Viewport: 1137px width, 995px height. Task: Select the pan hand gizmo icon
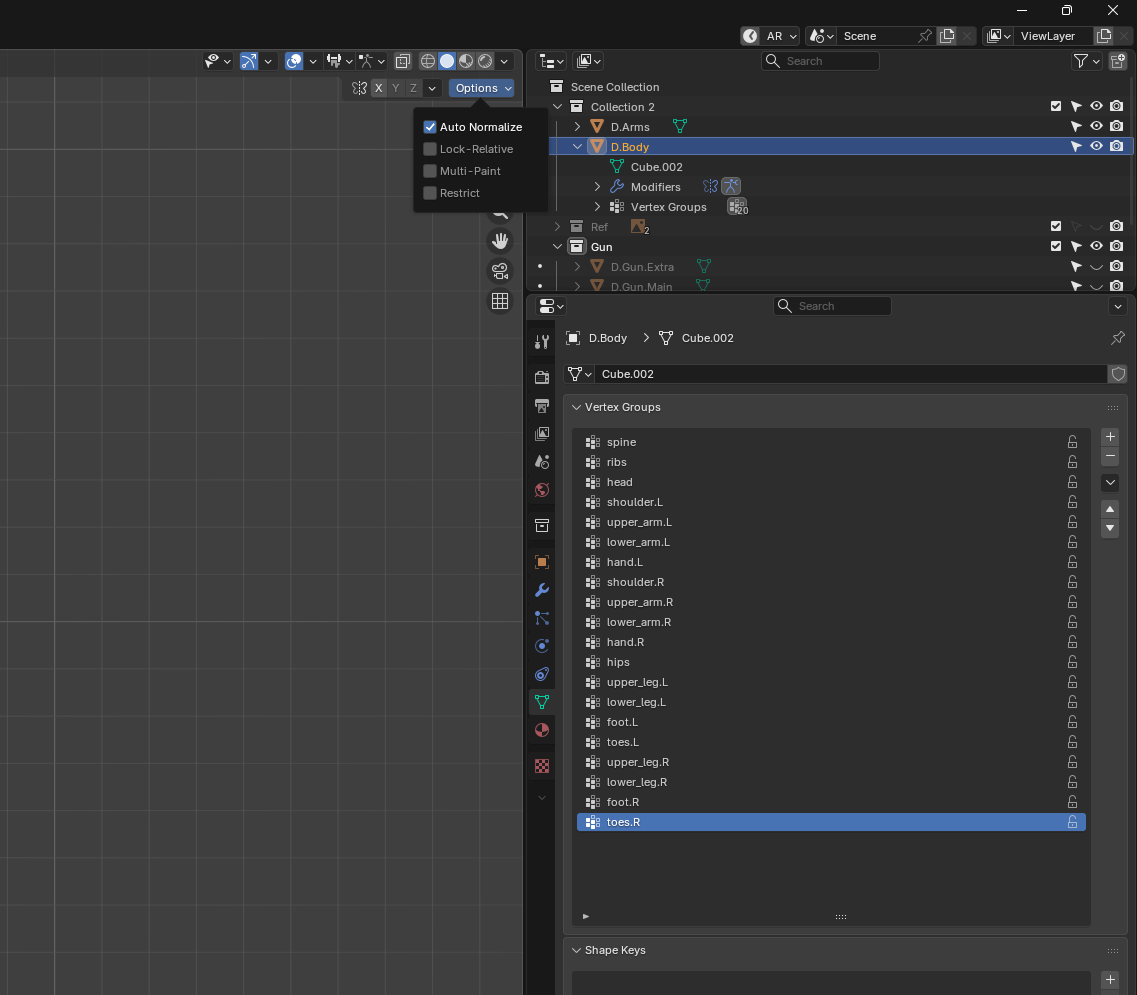[x=500, y=241]
